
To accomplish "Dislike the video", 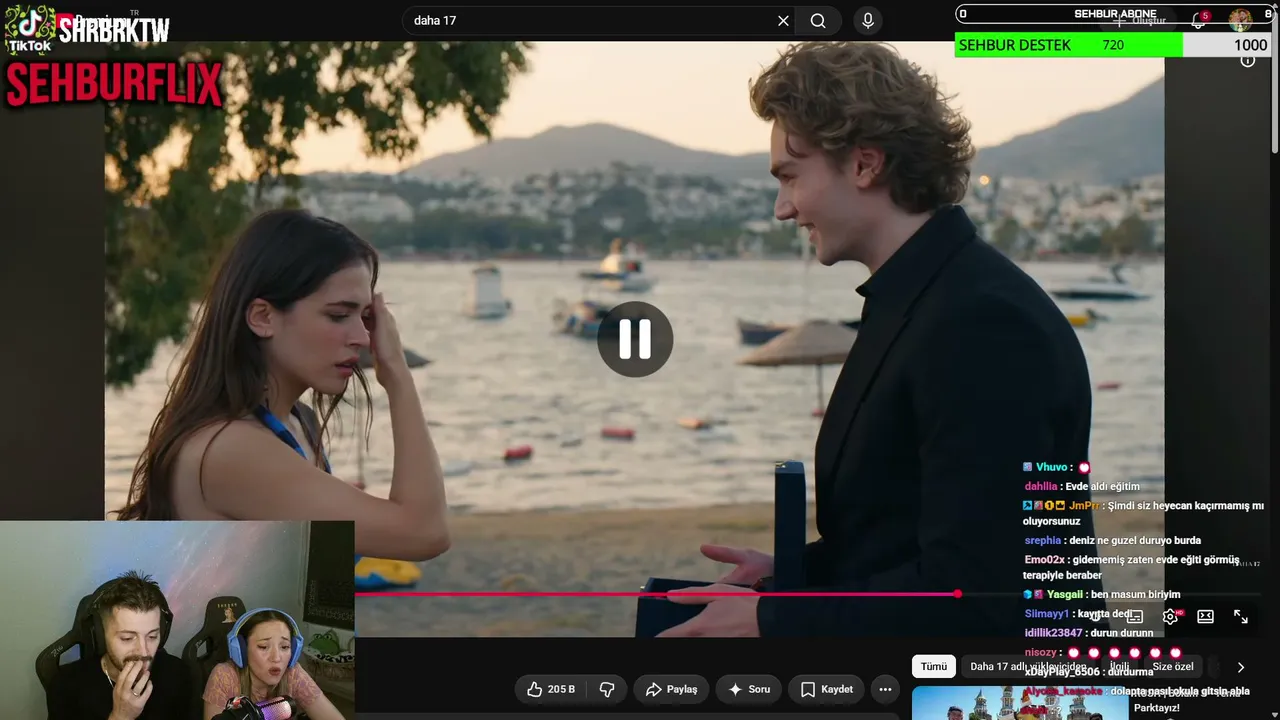I will pyautogui.click(x=606, y=689).
